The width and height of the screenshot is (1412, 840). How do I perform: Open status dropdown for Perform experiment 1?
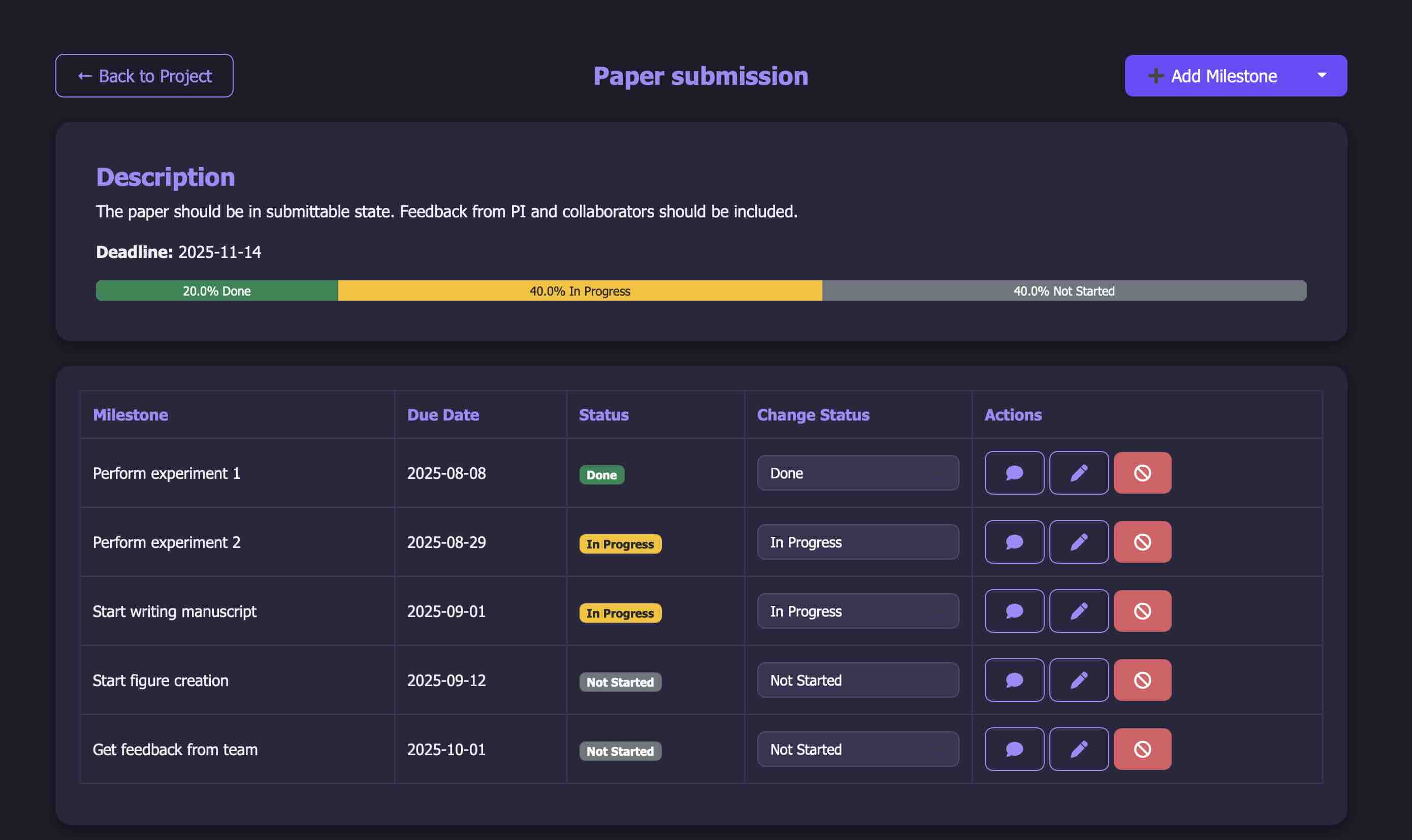[x=858, y=473]
